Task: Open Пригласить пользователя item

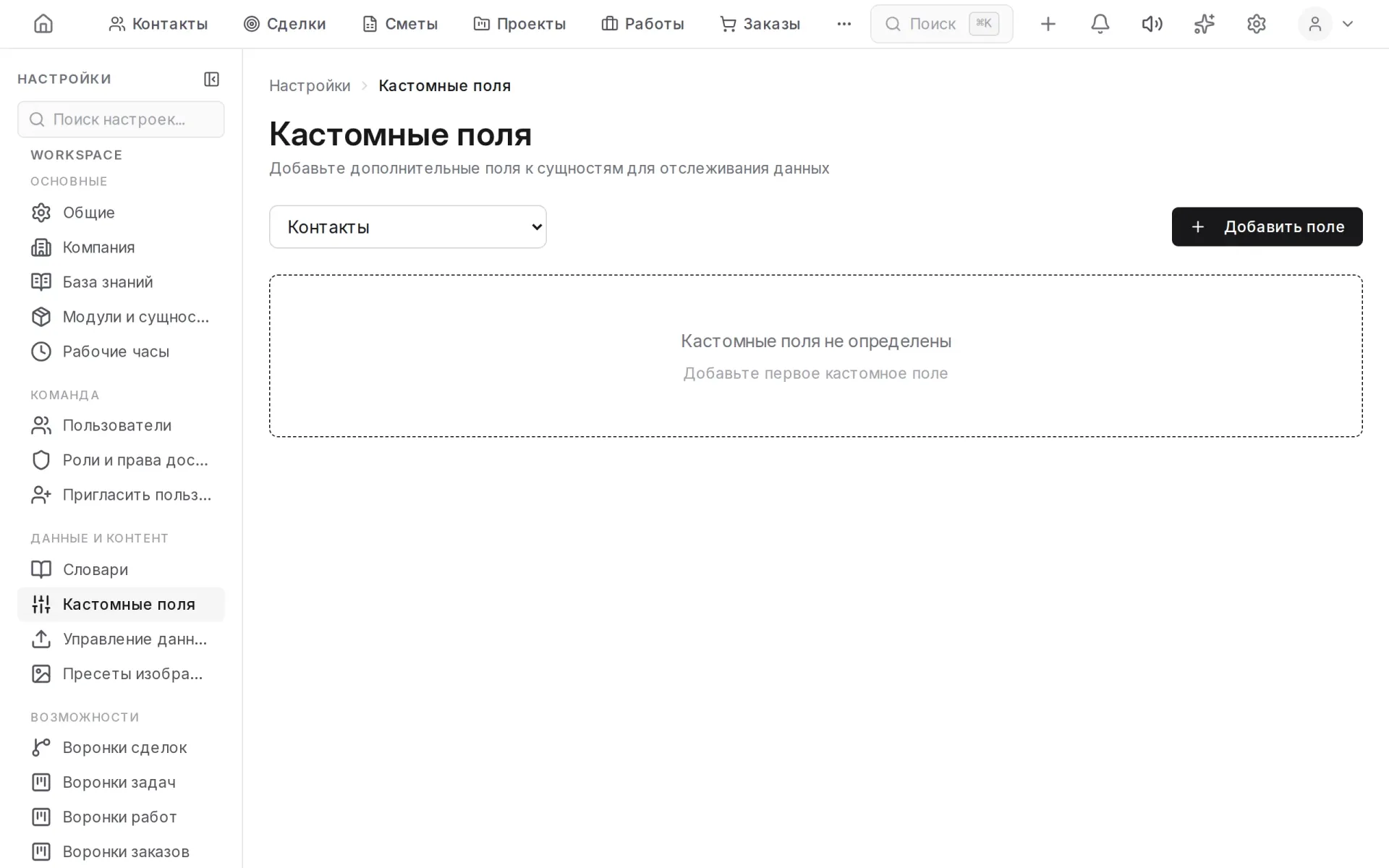Action: pos(121,495)
